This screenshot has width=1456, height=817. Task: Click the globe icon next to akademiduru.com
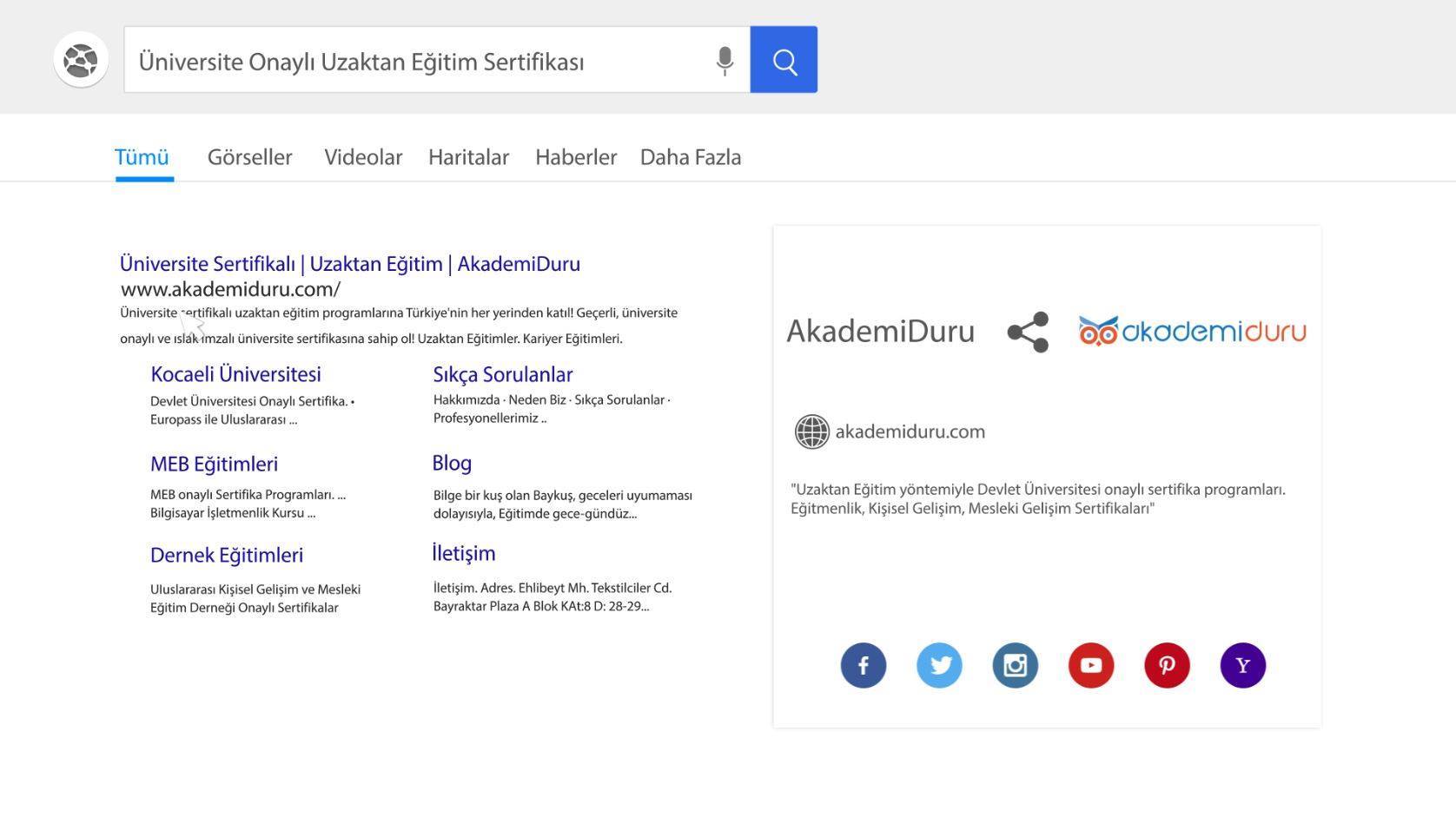(x=812, y=432)
